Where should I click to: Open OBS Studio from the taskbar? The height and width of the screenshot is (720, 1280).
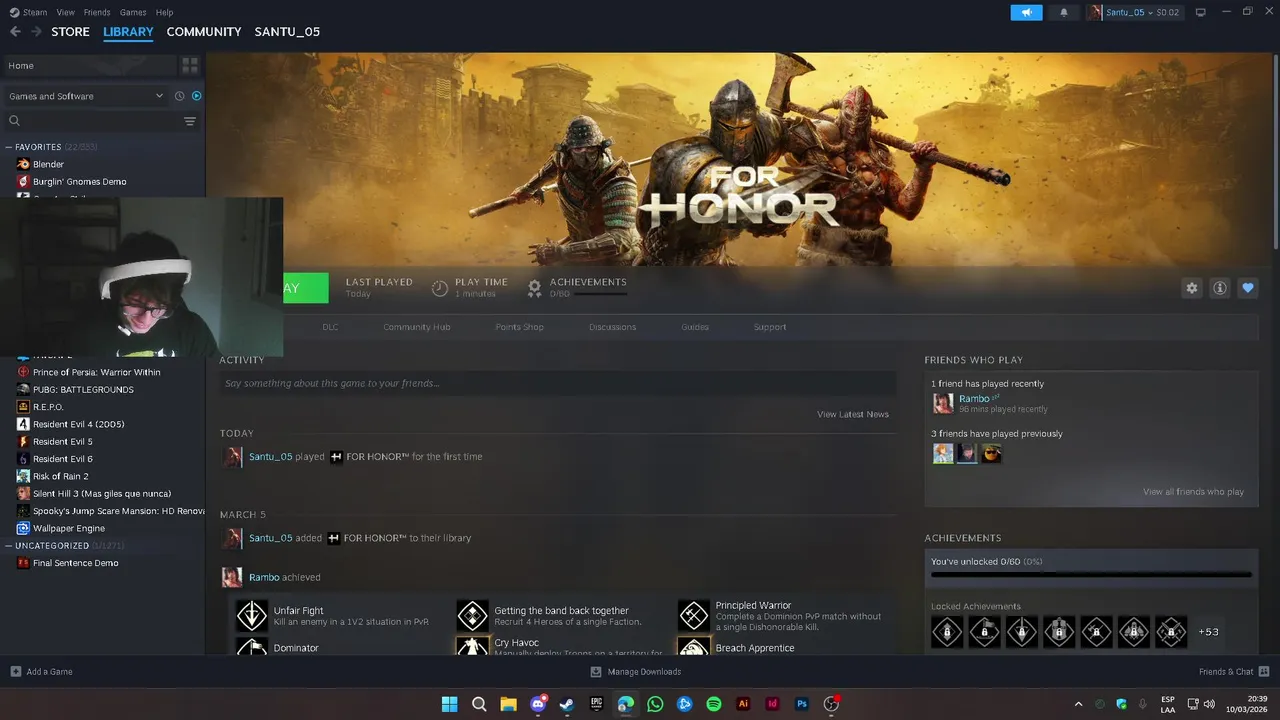pos(831,704)
